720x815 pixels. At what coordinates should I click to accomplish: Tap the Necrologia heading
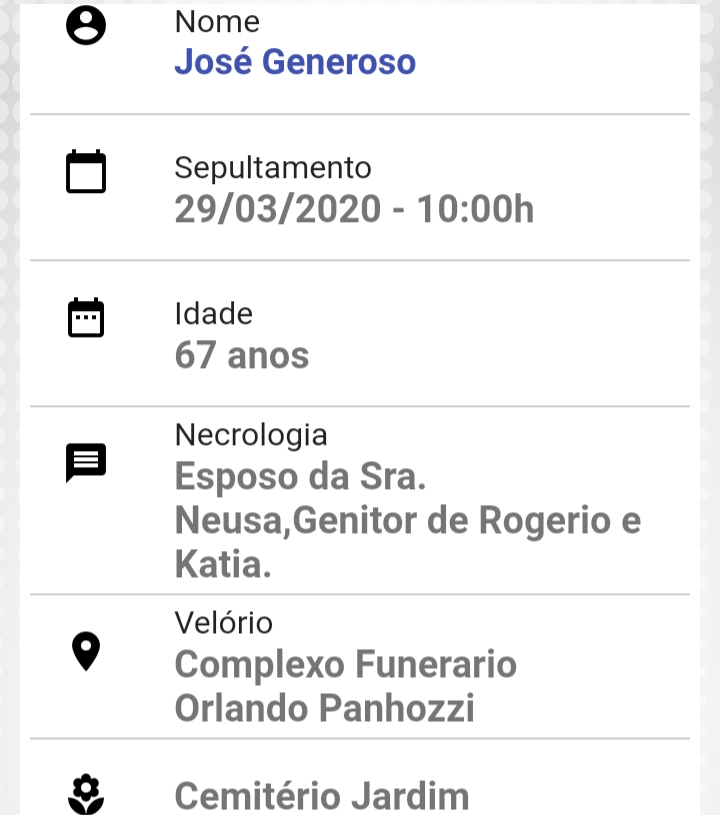251,435
